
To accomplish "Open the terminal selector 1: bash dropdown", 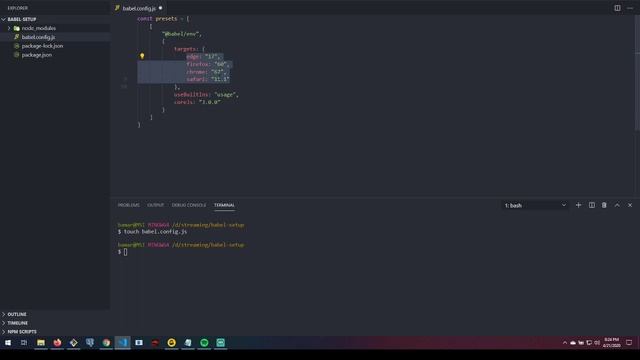I will (x=535, y=205).
